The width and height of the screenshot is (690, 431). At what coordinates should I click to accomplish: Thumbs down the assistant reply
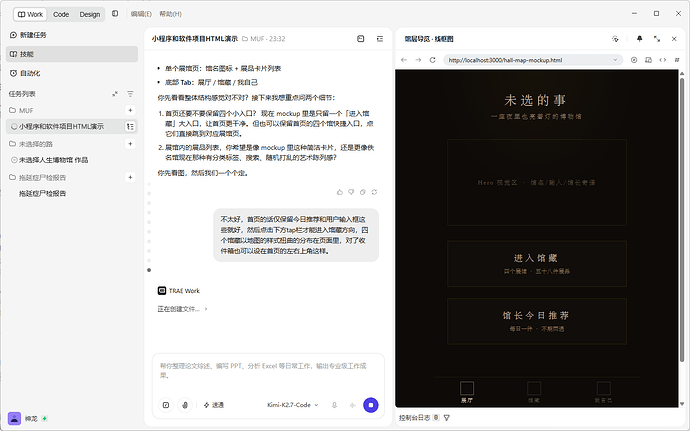point(351,192)
